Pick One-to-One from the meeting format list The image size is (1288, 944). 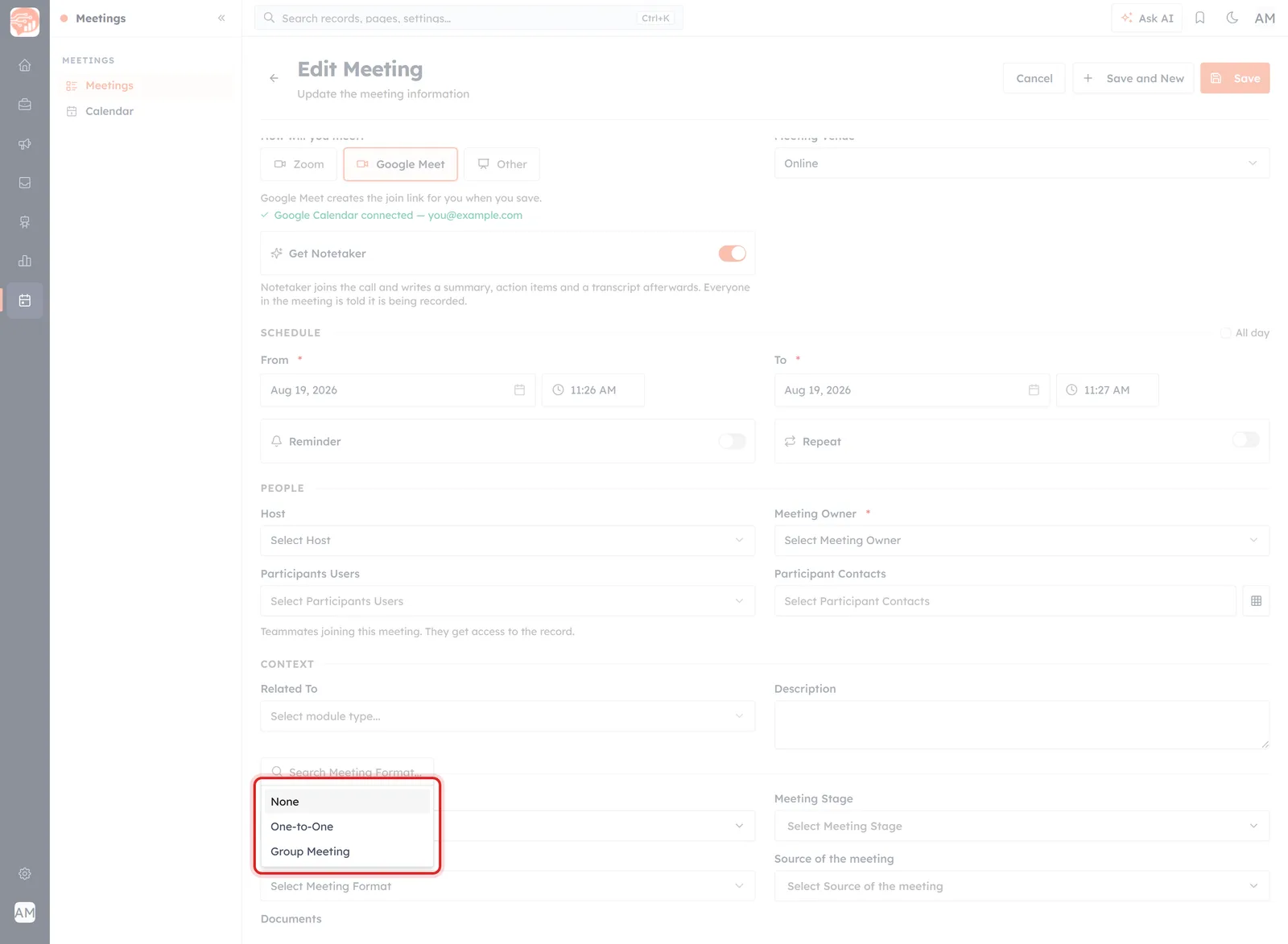(x=347, y=827)
